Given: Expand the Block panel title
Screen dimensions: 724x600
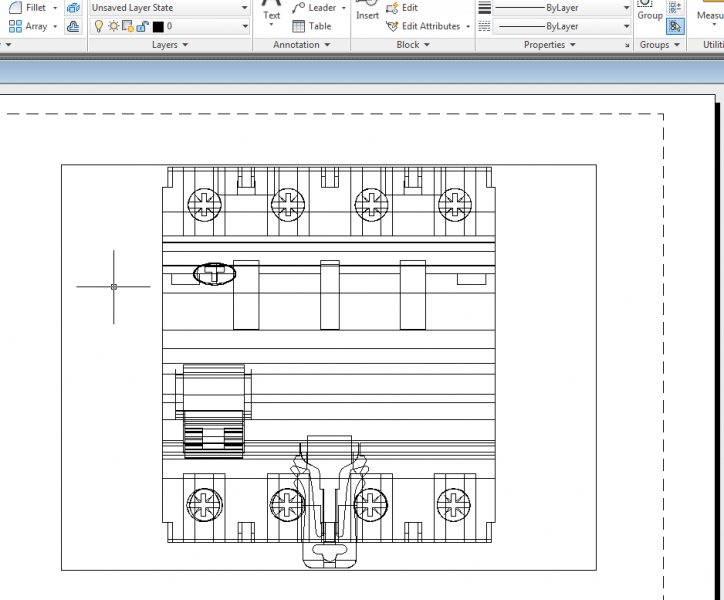Looking at the screenshot, I should point(412,45).
